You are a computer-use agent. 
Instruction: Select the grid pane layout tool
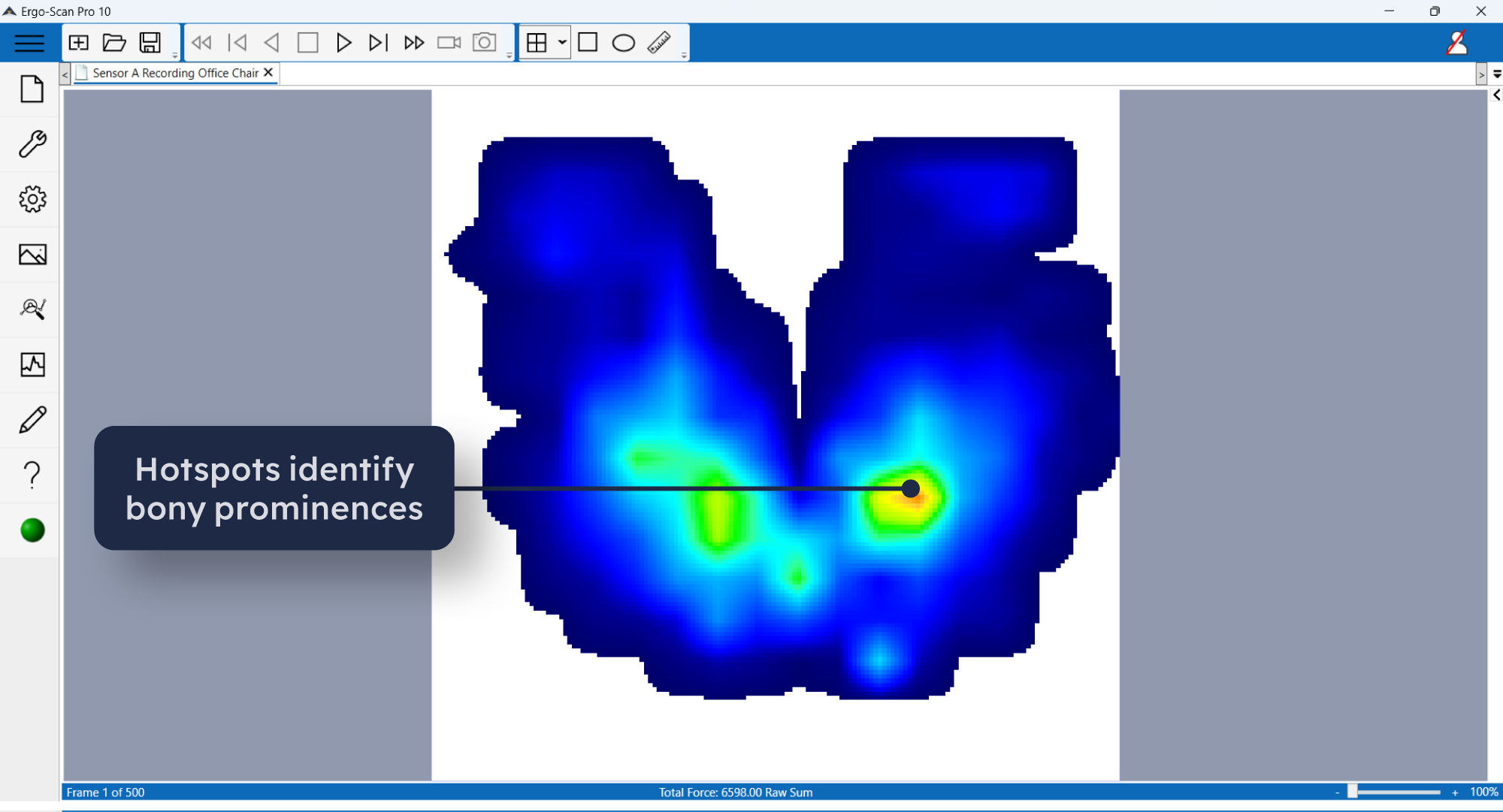tap(537, 43)
